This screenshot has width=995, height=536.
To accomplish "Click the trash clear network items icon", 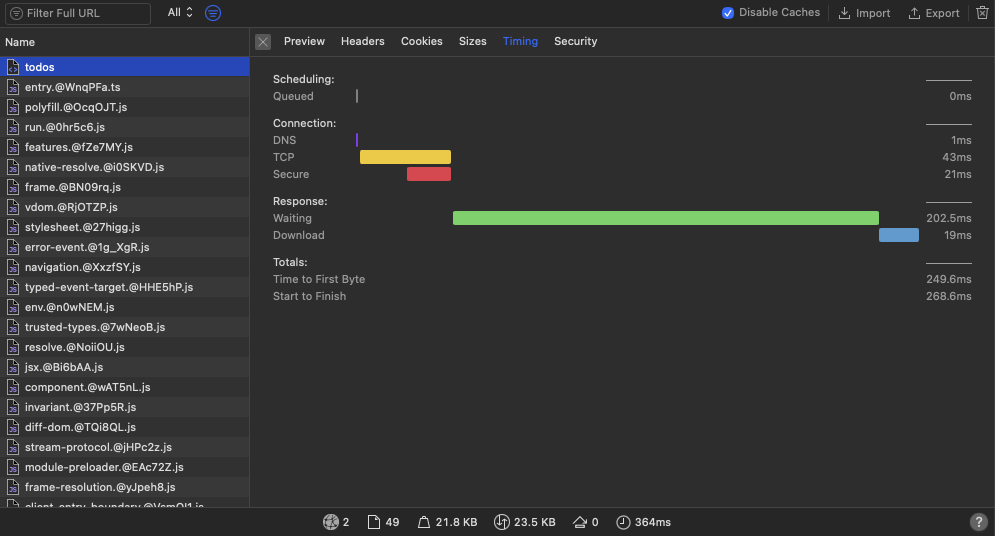I will click(x=982, y=13).
